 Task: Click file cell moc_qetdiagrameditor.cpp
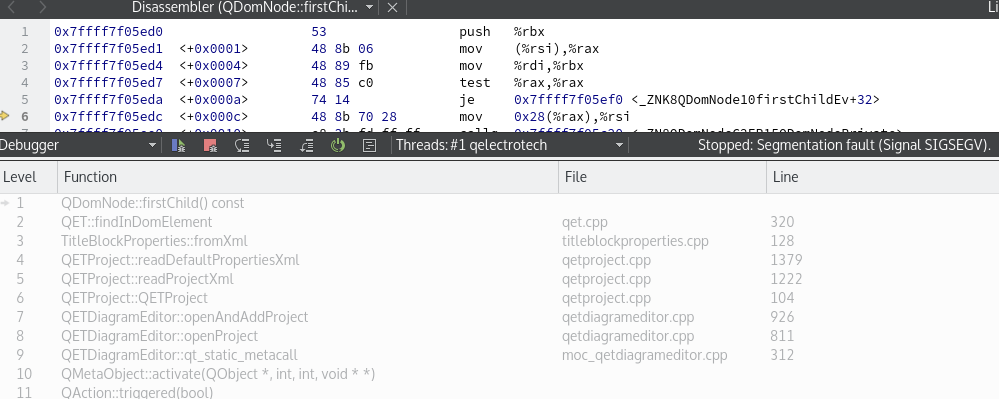click(x=645, y=355)
